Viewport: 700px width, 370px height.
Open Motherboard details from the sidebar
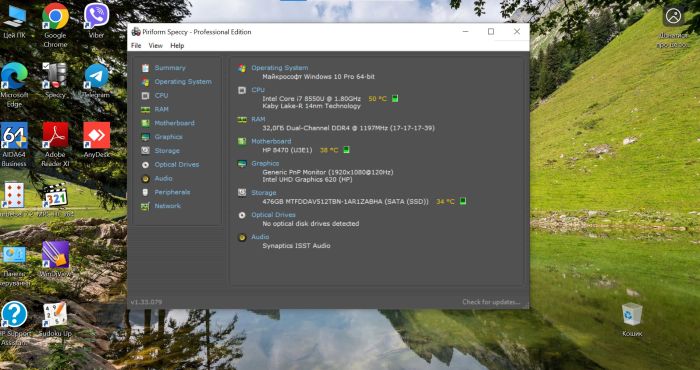(174, 123)
